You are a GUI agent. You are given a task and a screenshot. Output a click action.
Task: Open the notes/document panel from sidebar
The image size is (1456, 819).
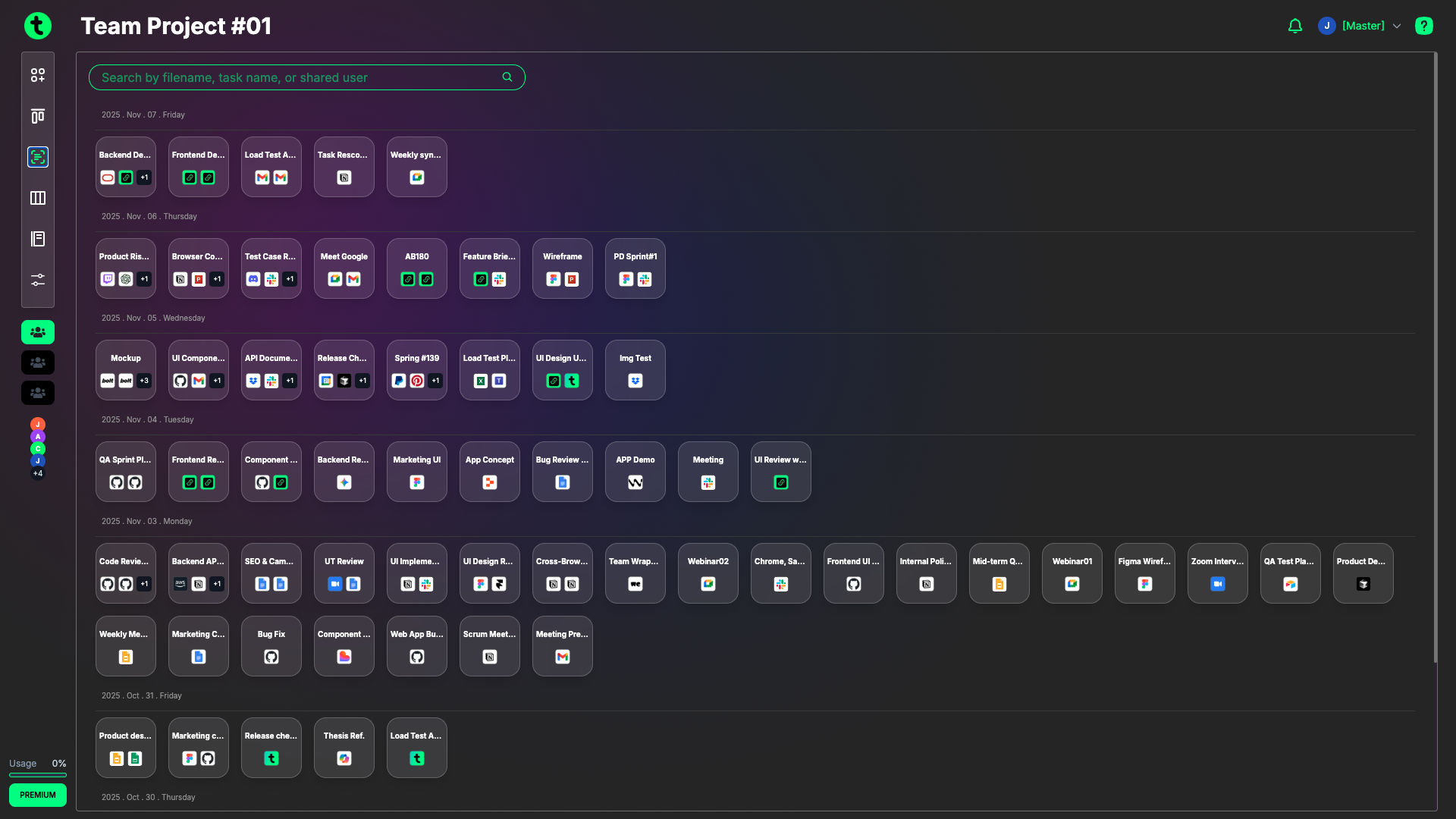click(x=38, y=239)
